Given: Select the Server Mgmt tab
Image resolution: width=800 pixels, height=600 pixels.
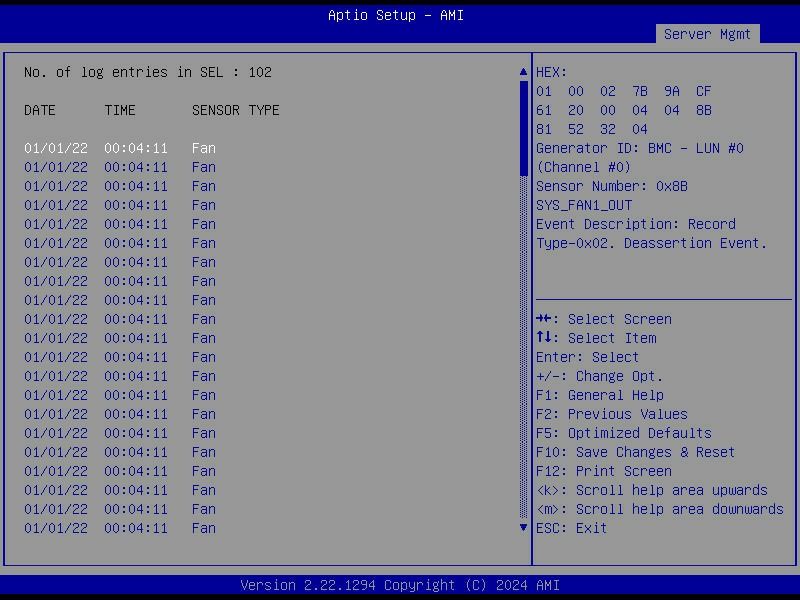Looking at the screenshot, I should coord(707,34).
